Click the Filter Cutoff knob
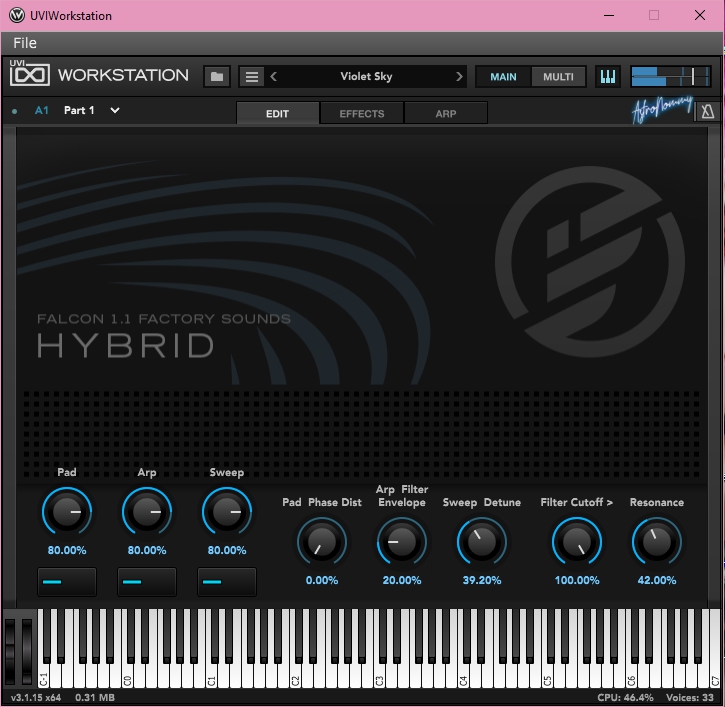 point(577,542)
